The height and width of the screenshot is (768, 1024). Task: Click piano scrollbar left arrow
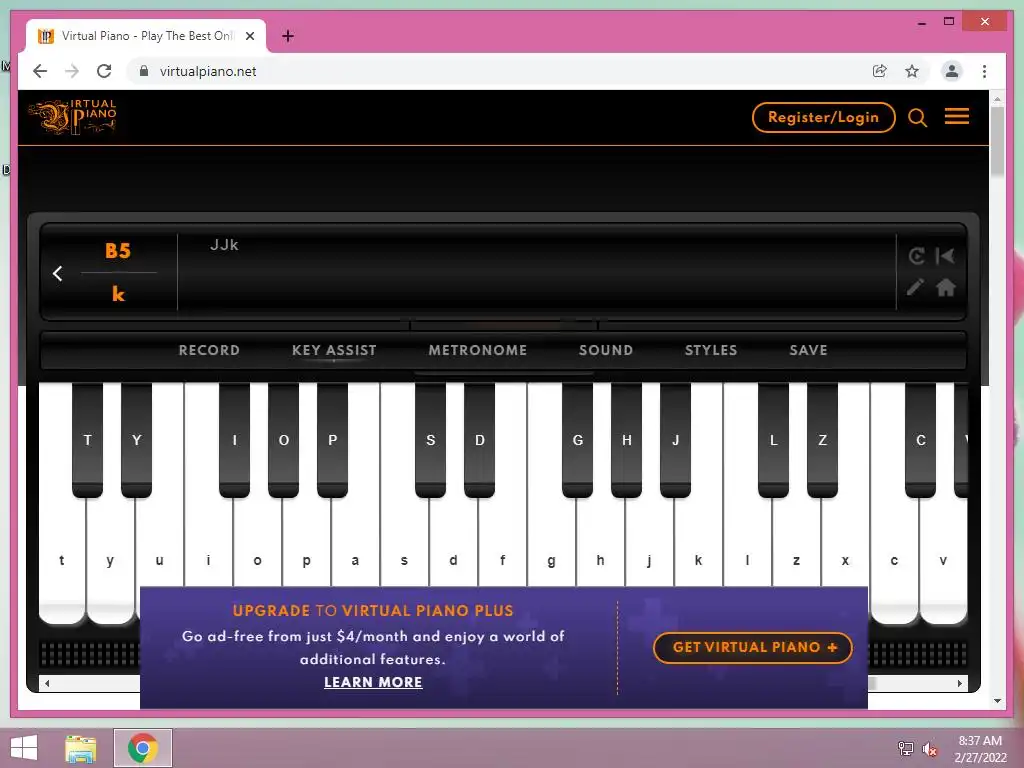pyautogui.click(x=46, y=683)
